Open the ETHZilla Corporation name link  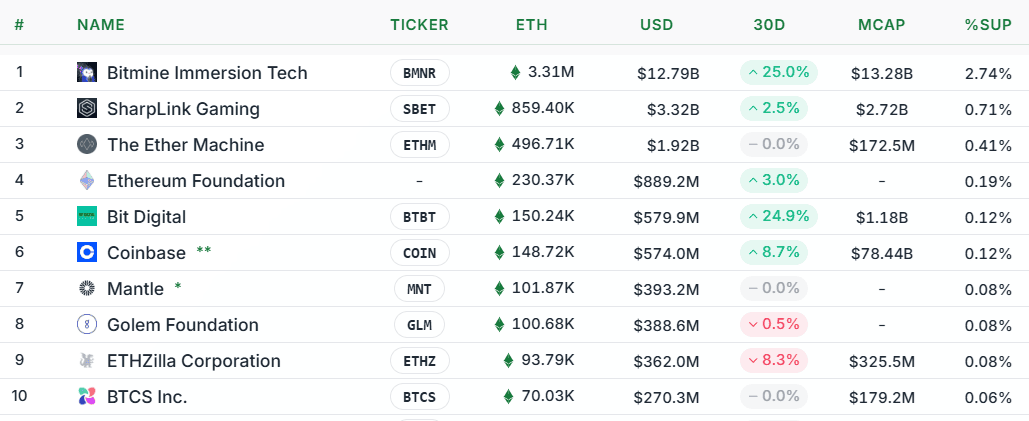coord(193,361)
